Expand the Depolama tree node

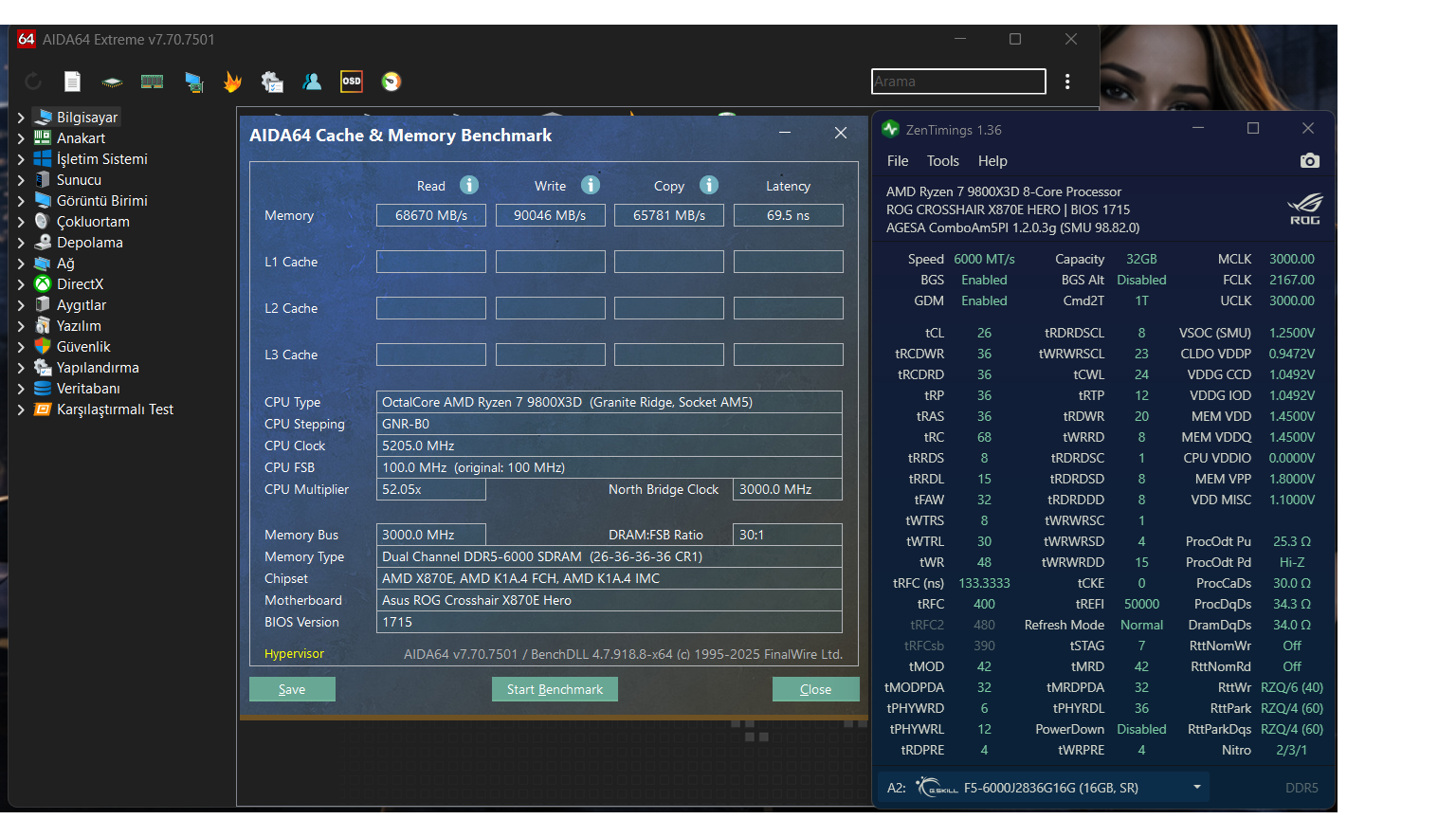coord(21,243)
